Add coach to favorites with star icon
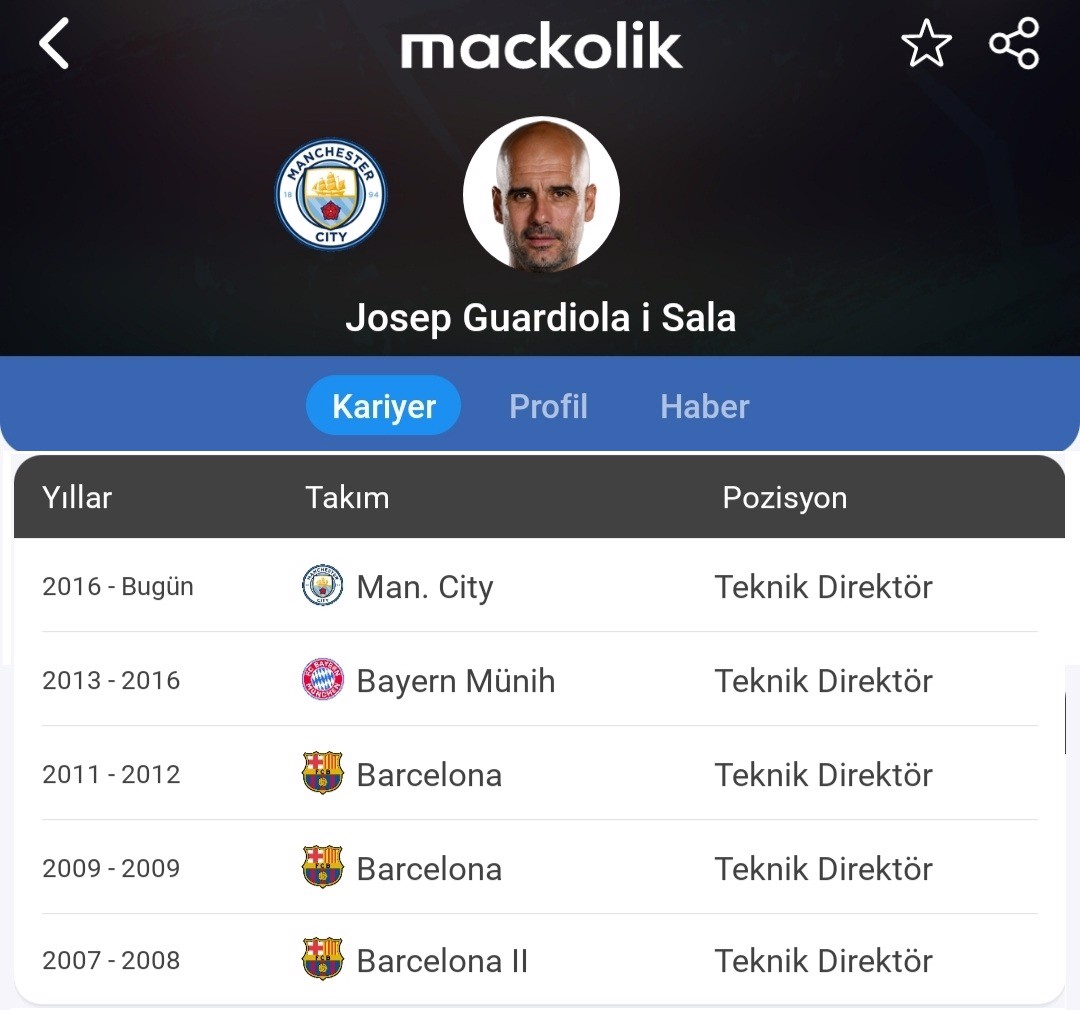 point(926,43)
